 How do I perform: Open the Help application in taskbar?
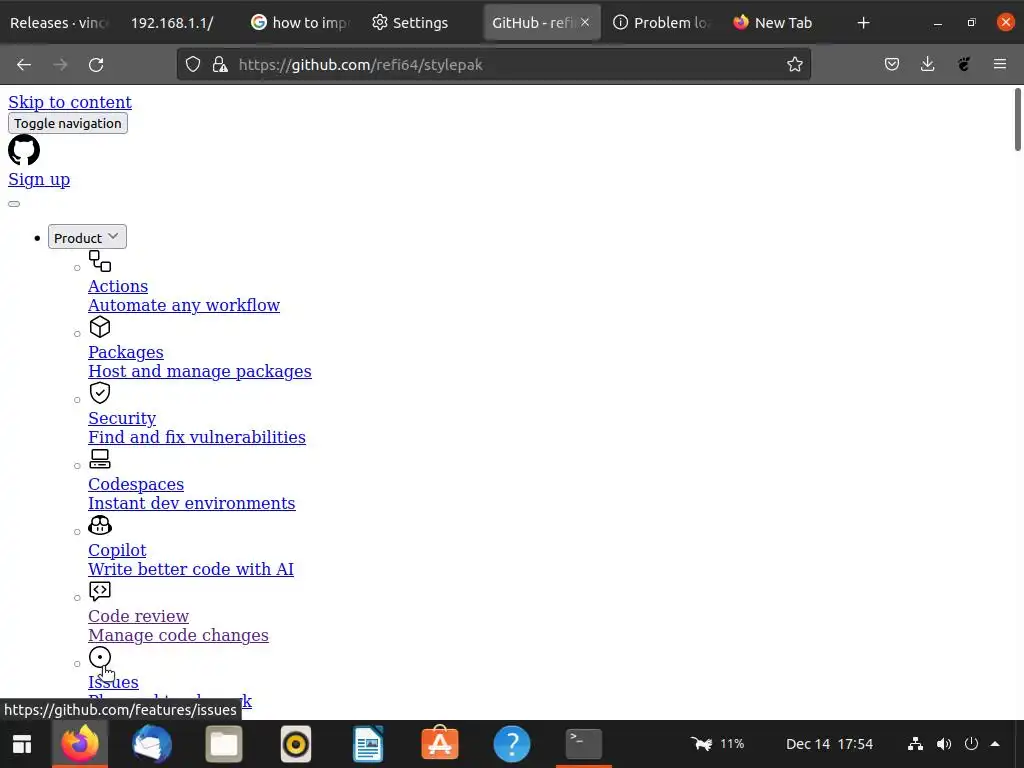[x=512, y=744]
